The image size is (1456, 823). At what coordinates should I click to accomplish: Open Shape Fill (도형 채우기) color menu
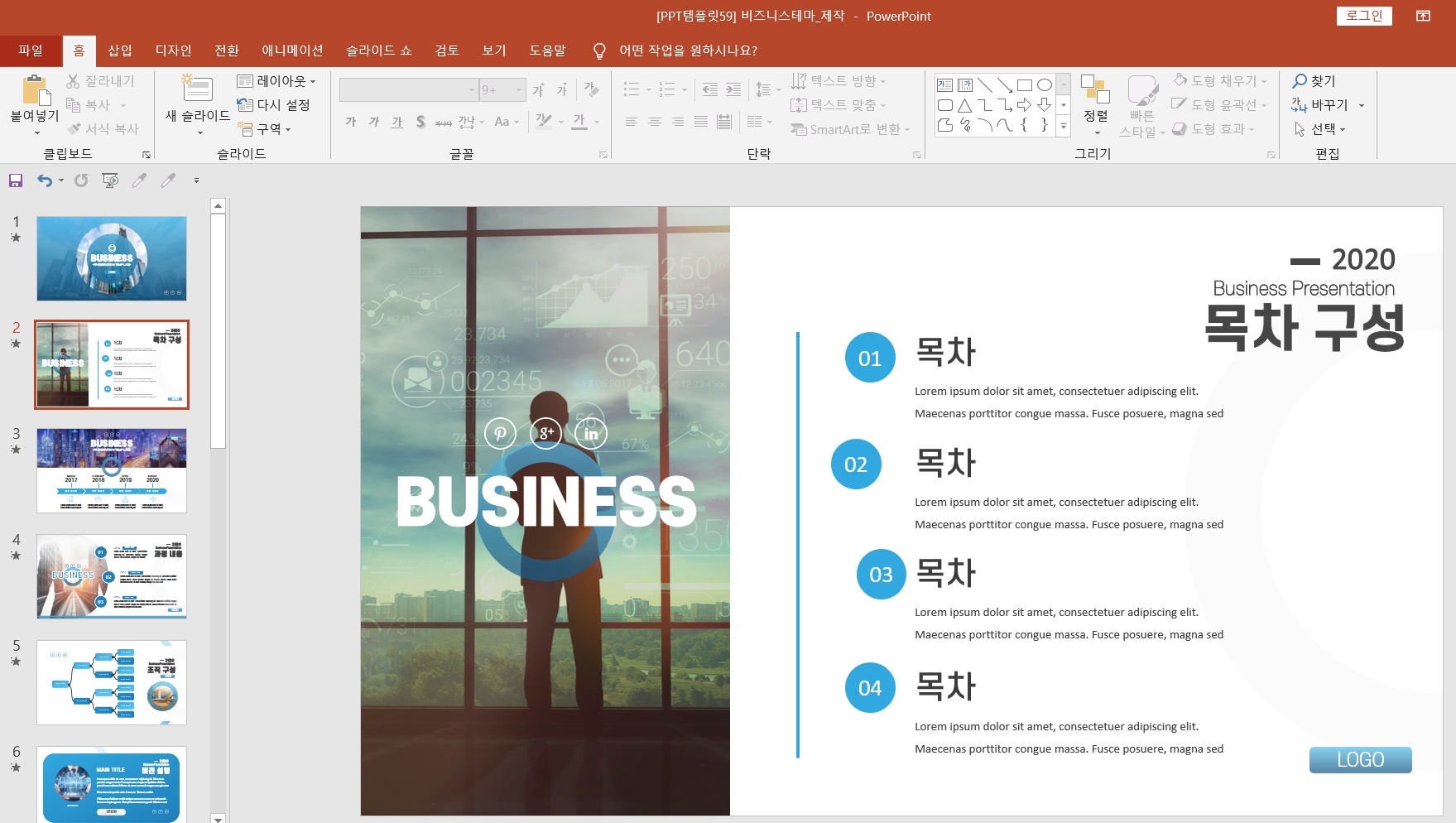pos(1220,81)
